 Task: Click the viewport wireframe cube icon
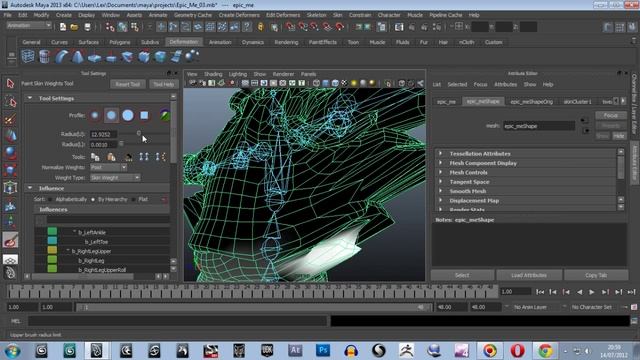click(x=316, y=83)
